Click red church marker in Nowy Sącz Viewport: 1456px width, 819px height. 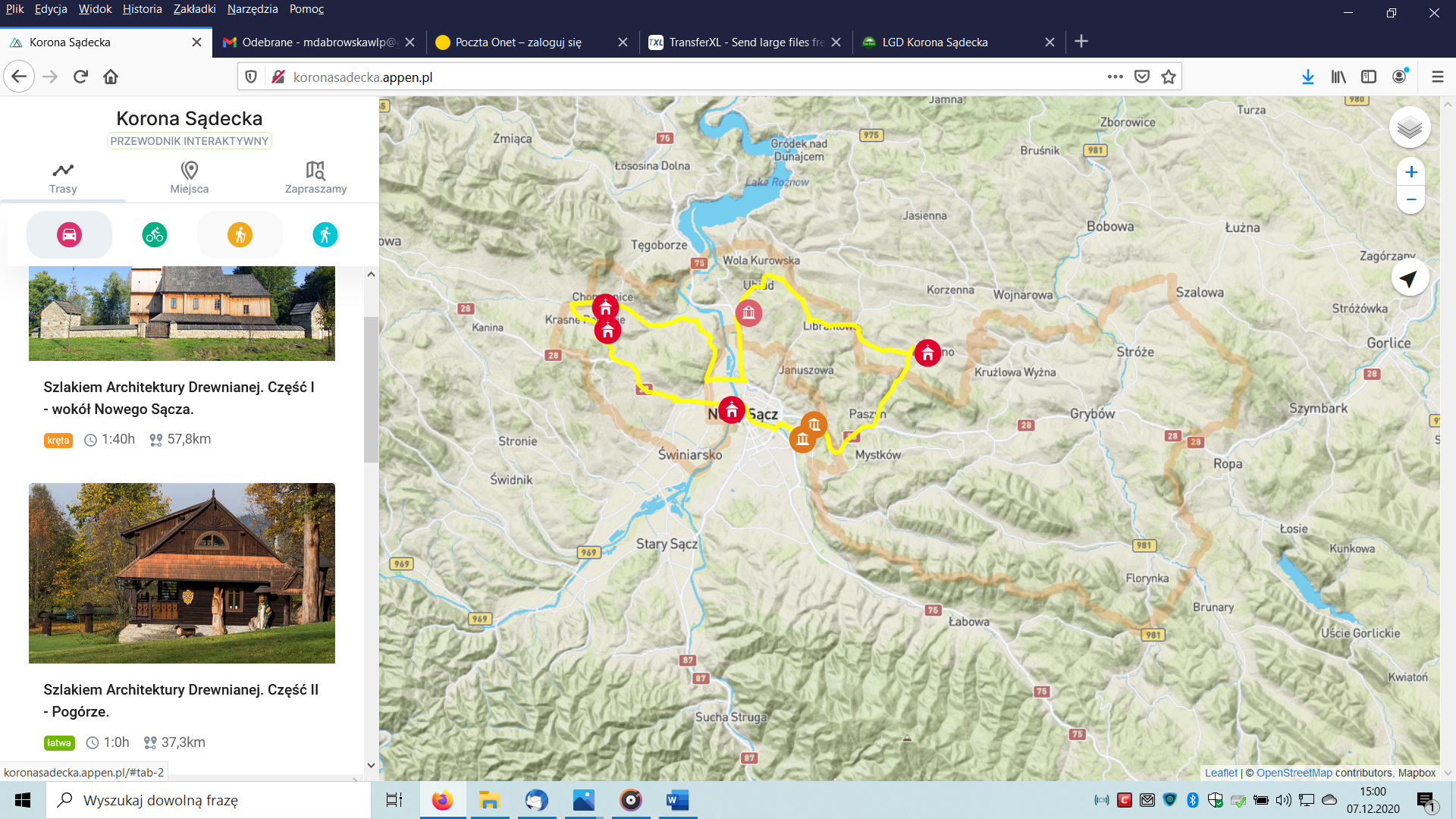731,410
